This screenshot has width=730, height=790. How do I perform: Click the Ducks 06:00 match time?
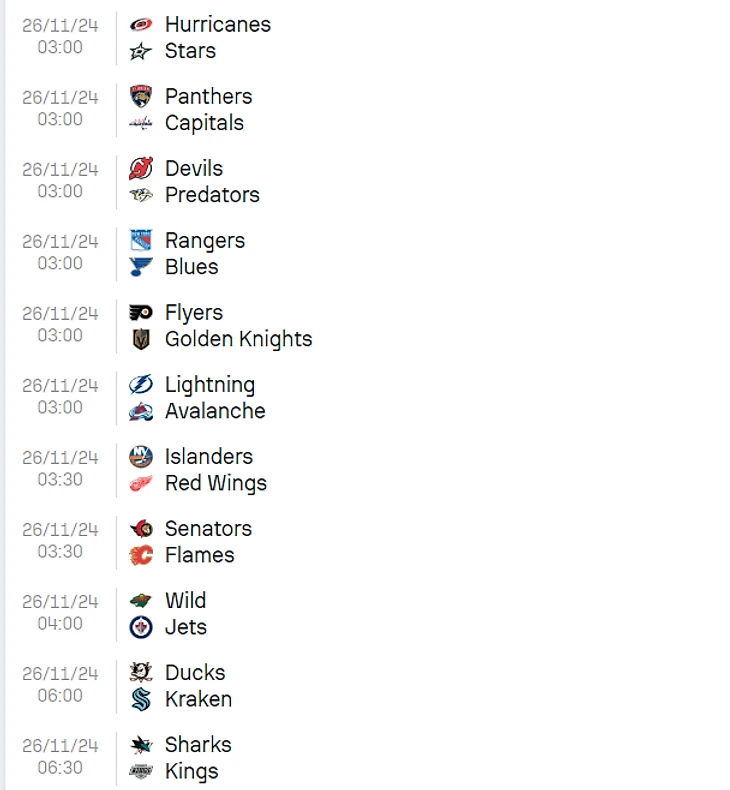click(60, 696)
